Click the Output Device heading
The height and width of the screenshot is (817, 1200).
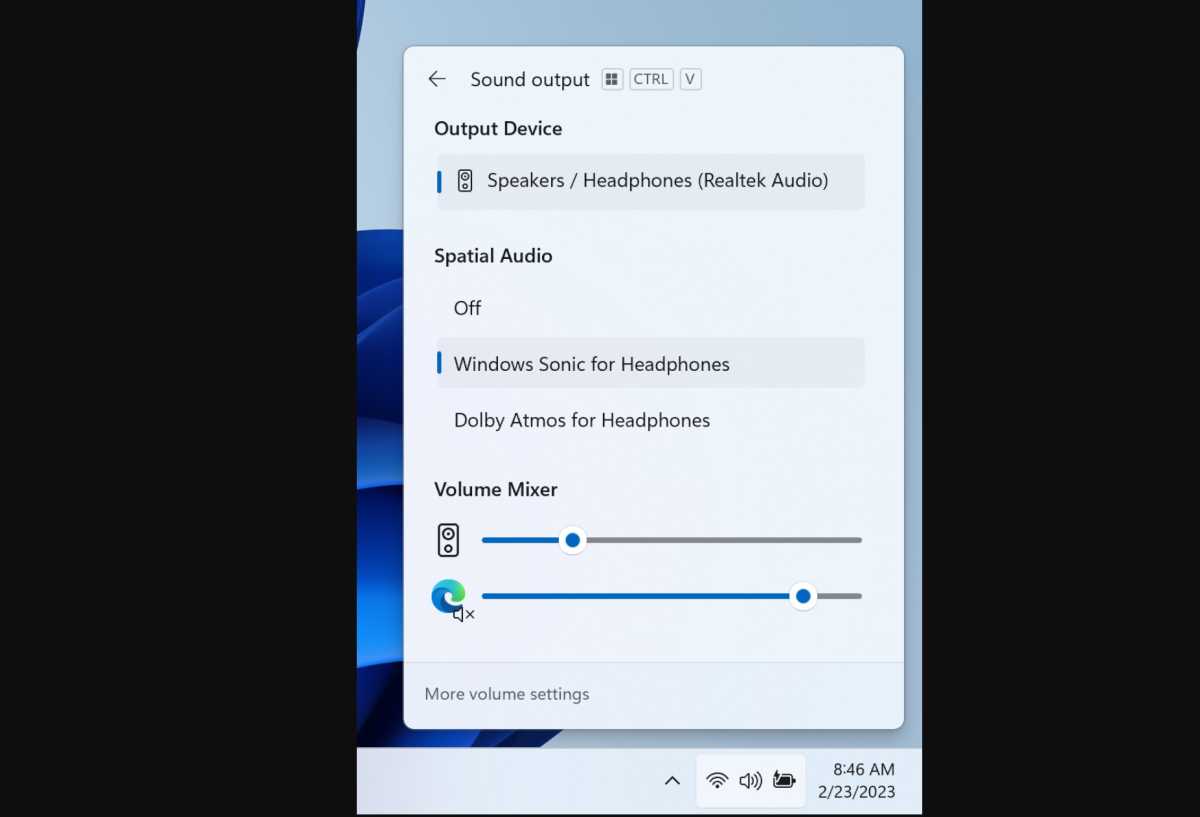(x=498, y=129)
